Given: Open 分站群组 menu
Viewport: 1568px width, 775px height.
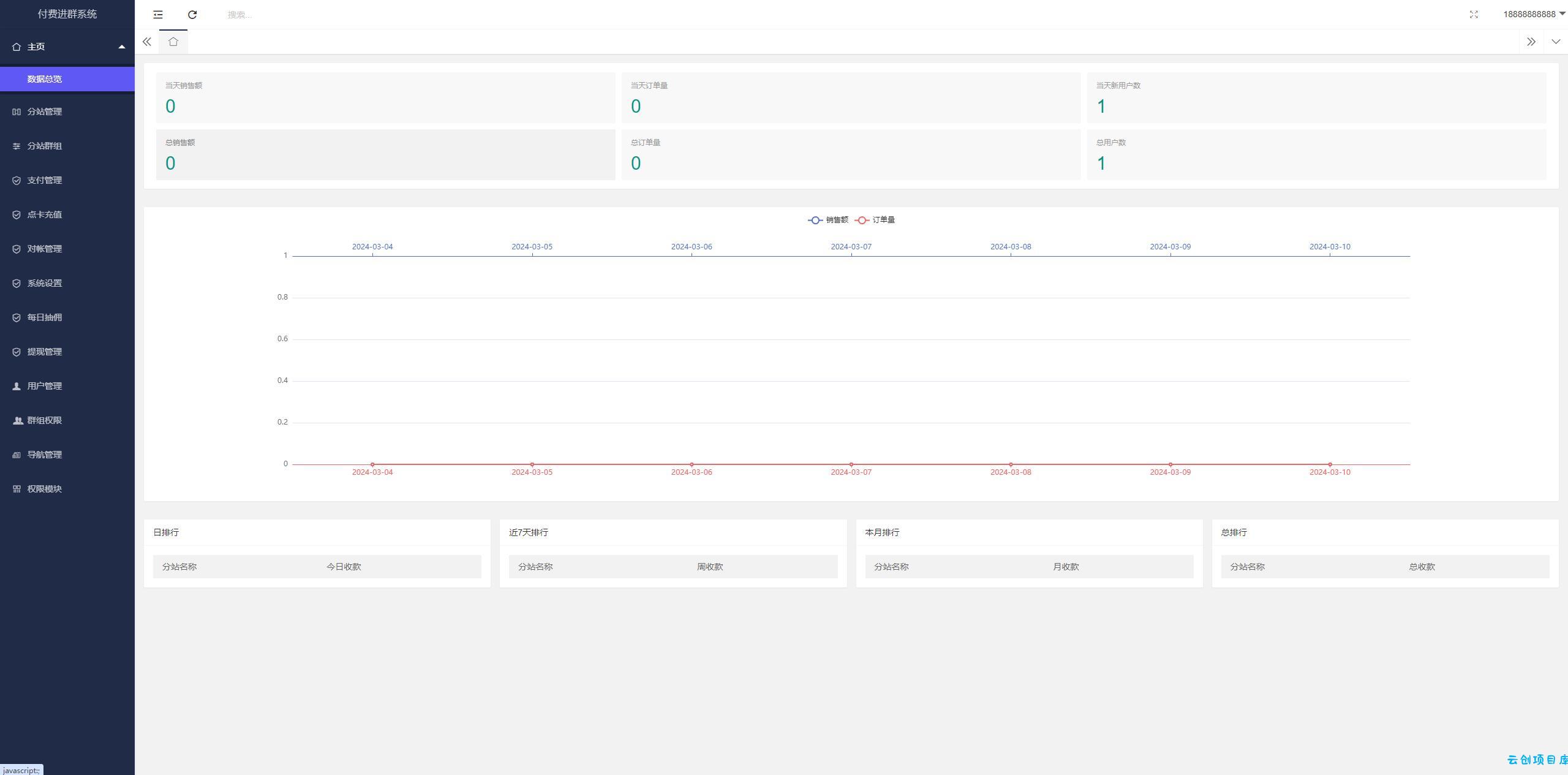Looking at the screenshot, I should click(x=67, y=146).
